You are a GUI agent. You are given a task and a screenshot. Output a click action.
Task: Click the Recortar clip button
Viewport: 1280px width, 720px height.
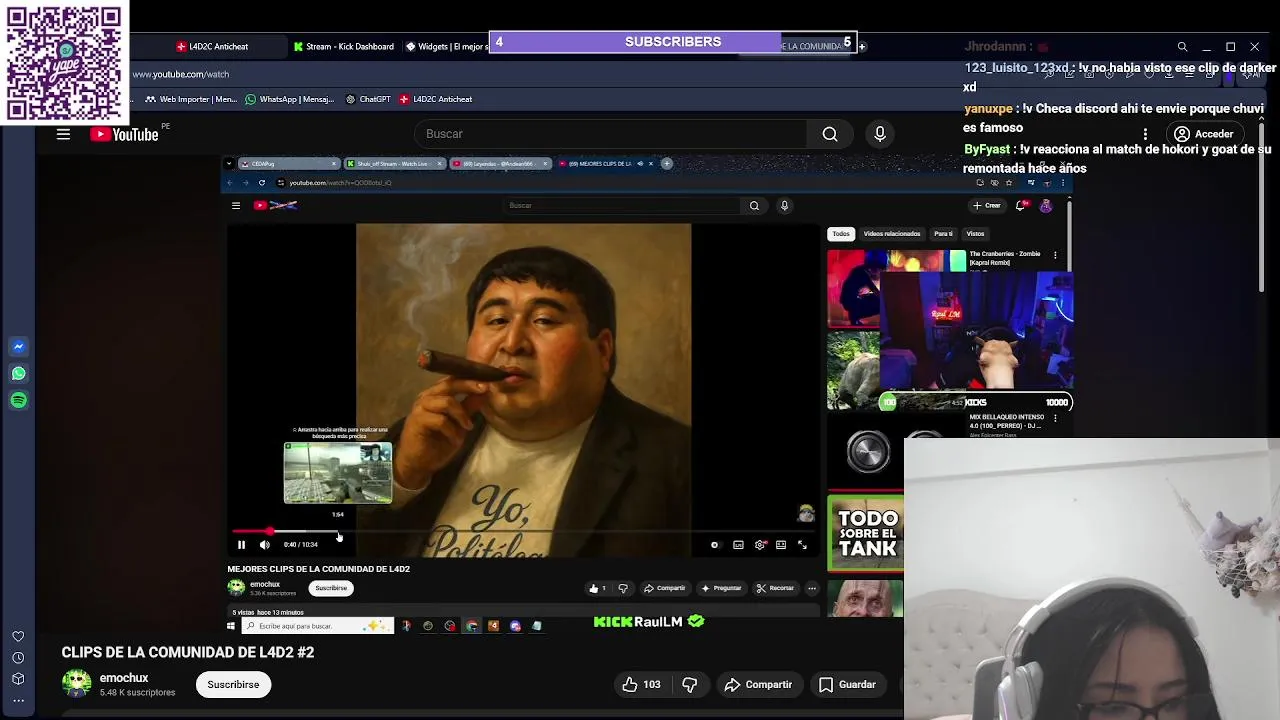click(x=776, y=588)
